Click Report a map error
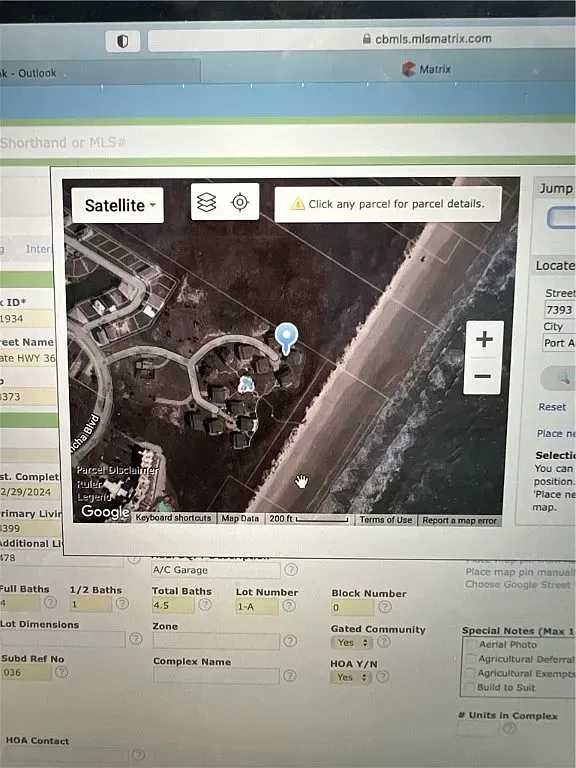 tap(459, 520)
